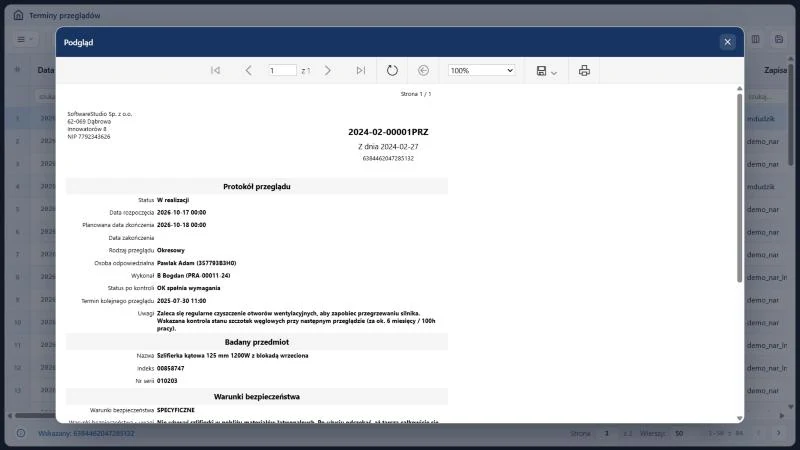Image resolution: width=800 pixels, height=450 pixels.
Task: Click SPECYFICZNE safety condition value
Action: 176,410
